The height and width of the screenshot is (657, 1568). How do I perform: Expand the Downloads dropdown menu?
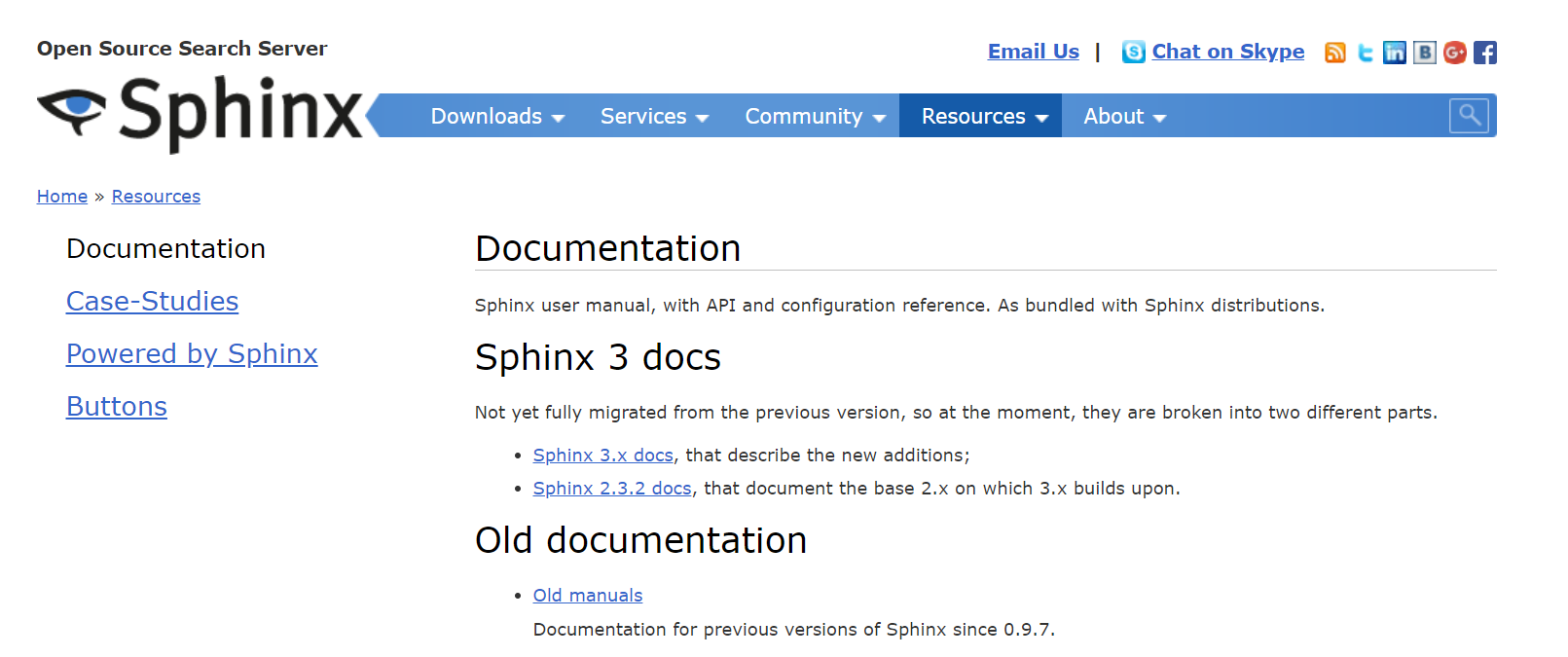497,117
